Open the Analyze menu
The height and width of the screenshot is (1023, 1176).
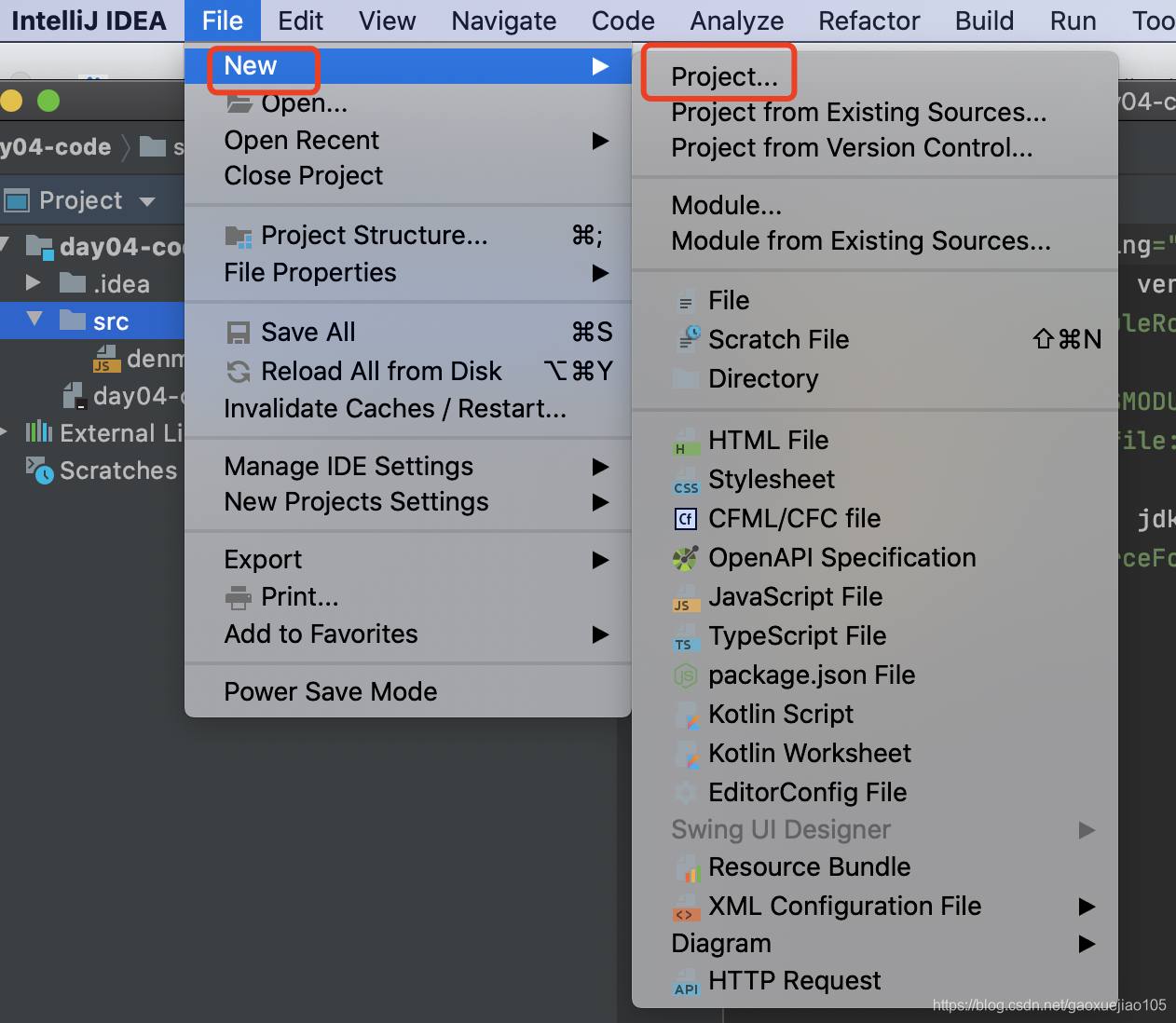pyautogui.click(x=737, y=20)
